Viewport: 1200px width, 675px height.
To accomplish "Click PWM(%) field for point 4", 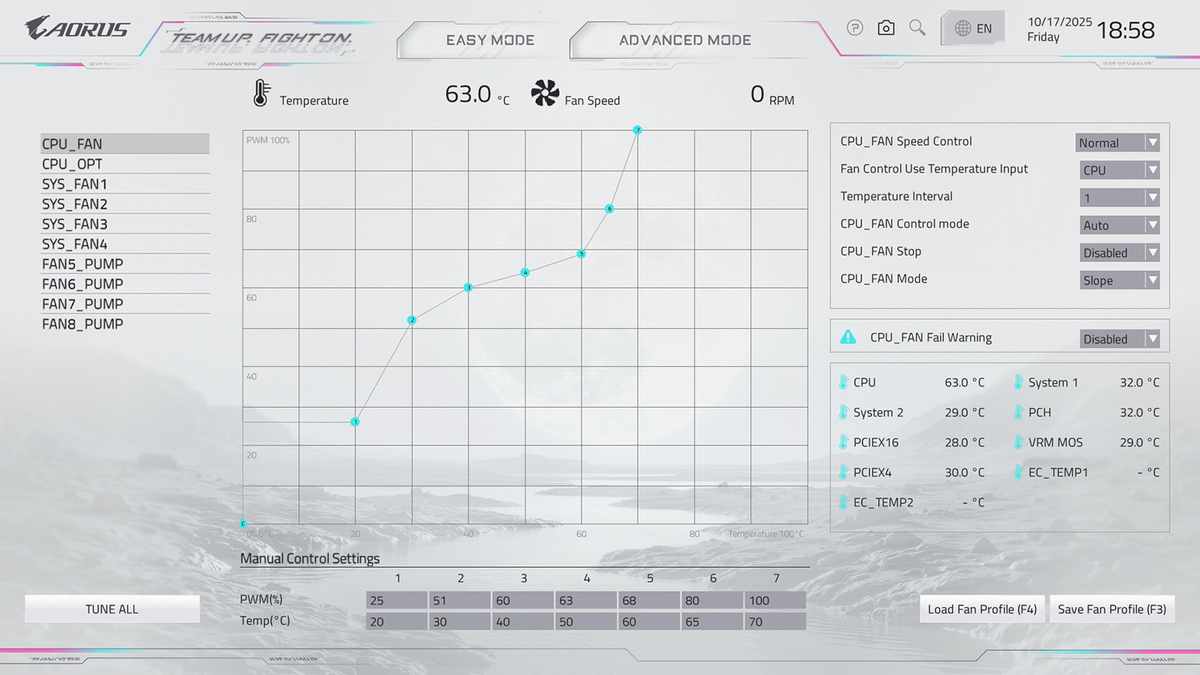I will [586, 600].
